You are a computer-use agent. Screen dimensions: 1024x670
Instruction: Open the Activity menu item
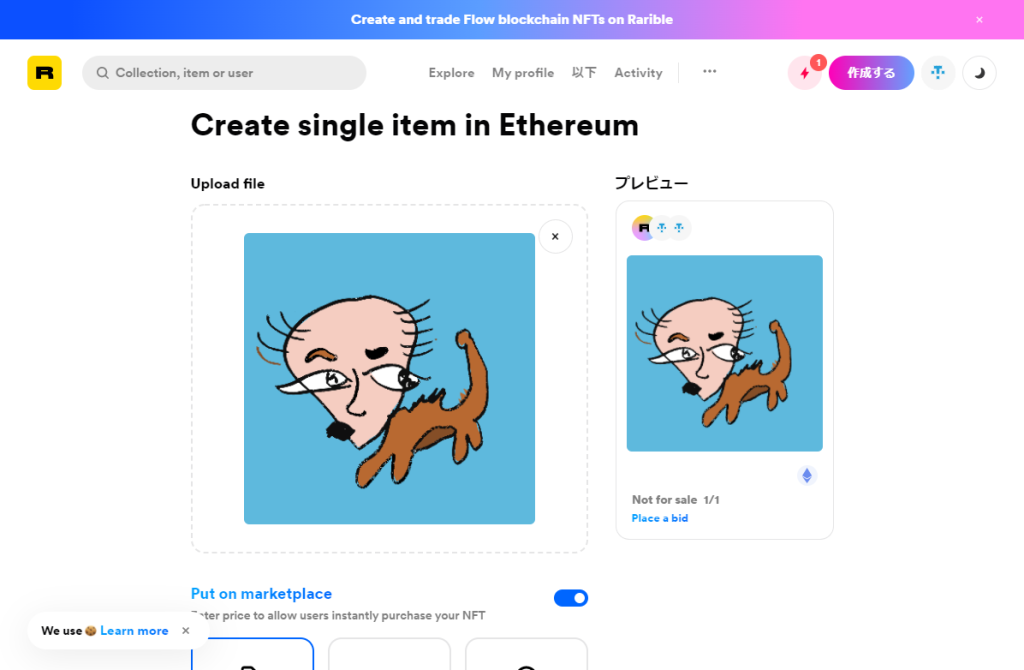click(638, 73)
